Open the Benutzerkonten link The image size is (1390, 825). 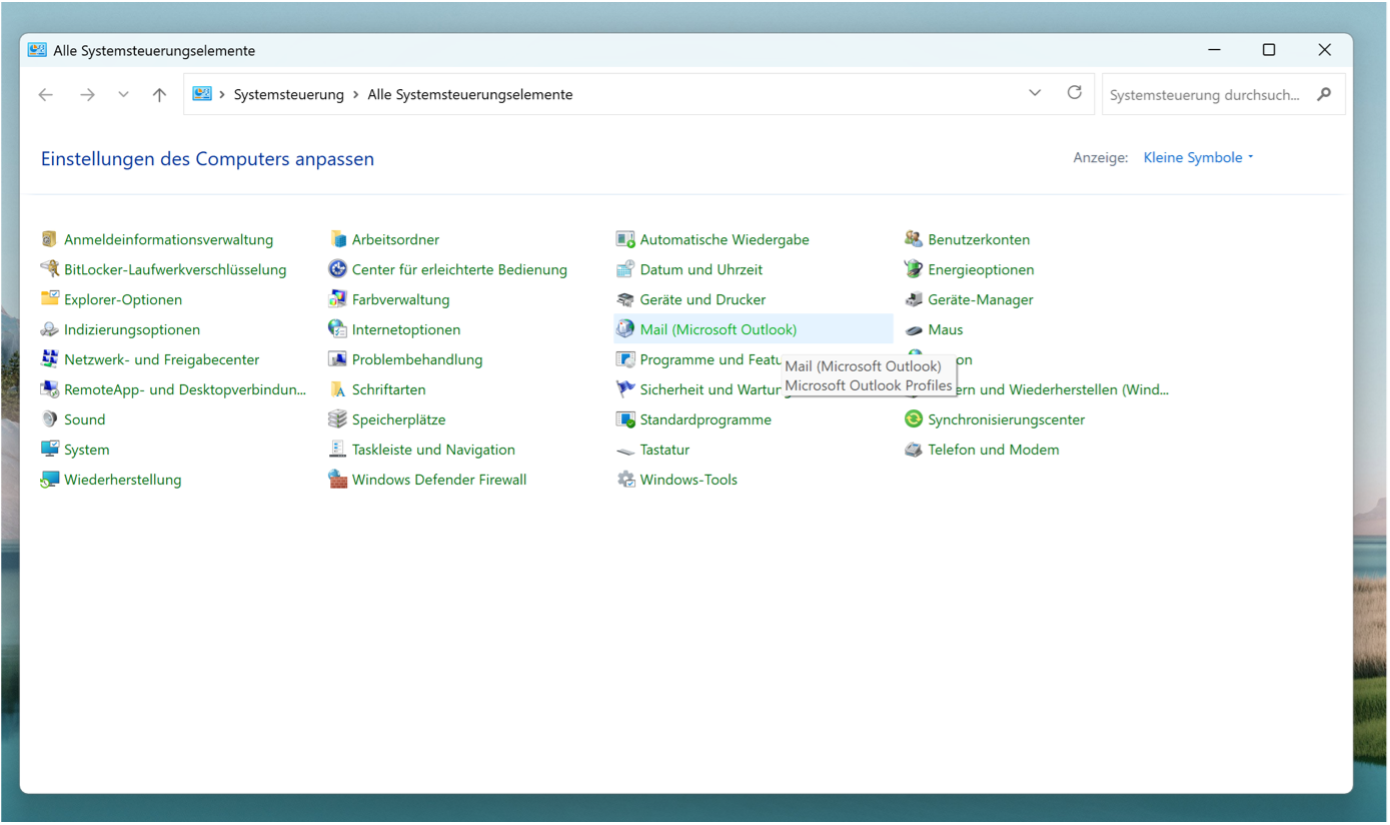point(978,240)
